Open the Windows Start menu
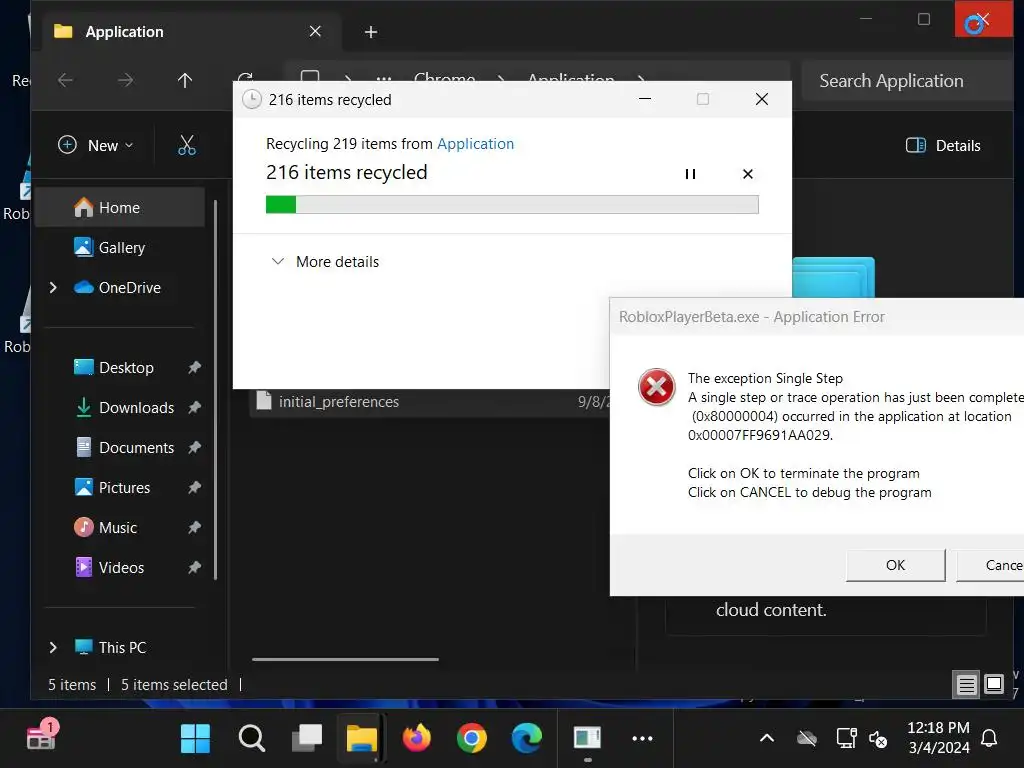 click(x=195, y=739)
